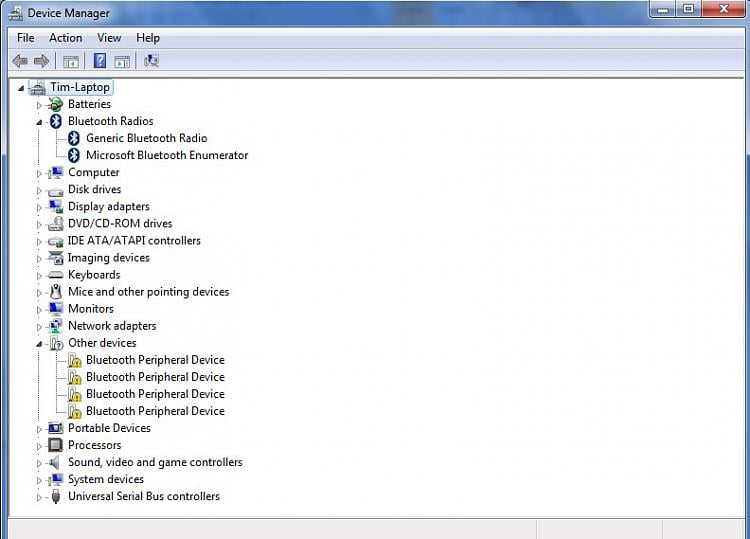Collapse the Bluetooth Radios category
Viewport: 750px width, 539px height.
pos(39,122)
